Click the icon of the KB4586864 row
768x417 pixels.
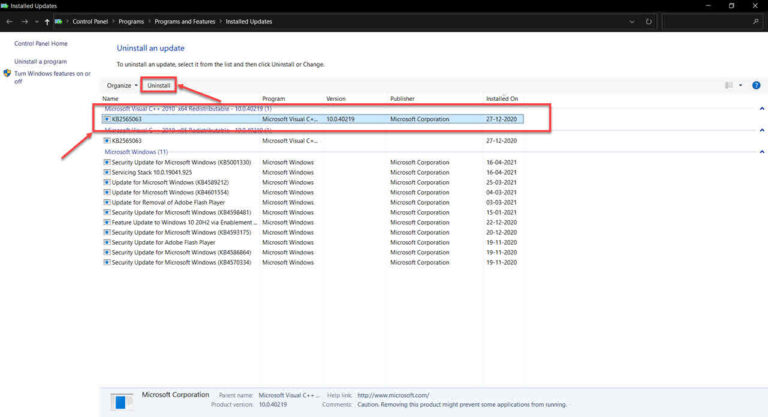(x=107, y=252)
